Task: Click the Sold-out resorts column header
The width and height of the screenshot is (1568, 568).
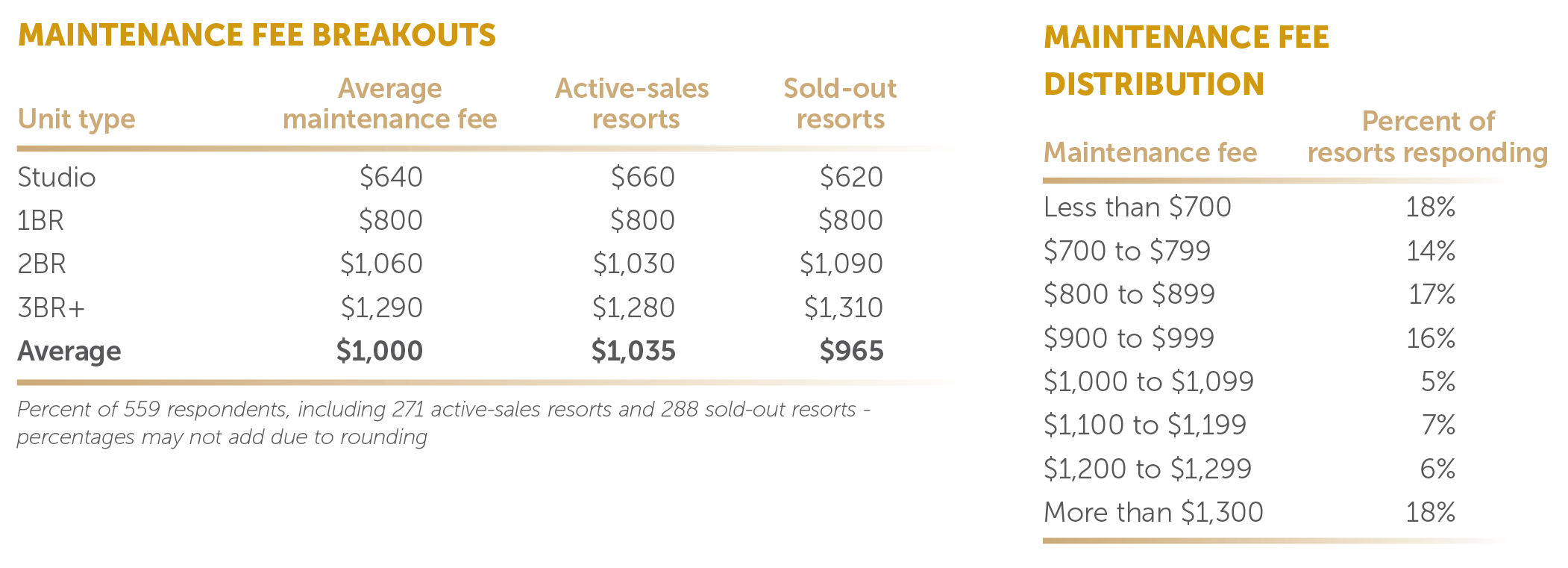Action: 840,104
